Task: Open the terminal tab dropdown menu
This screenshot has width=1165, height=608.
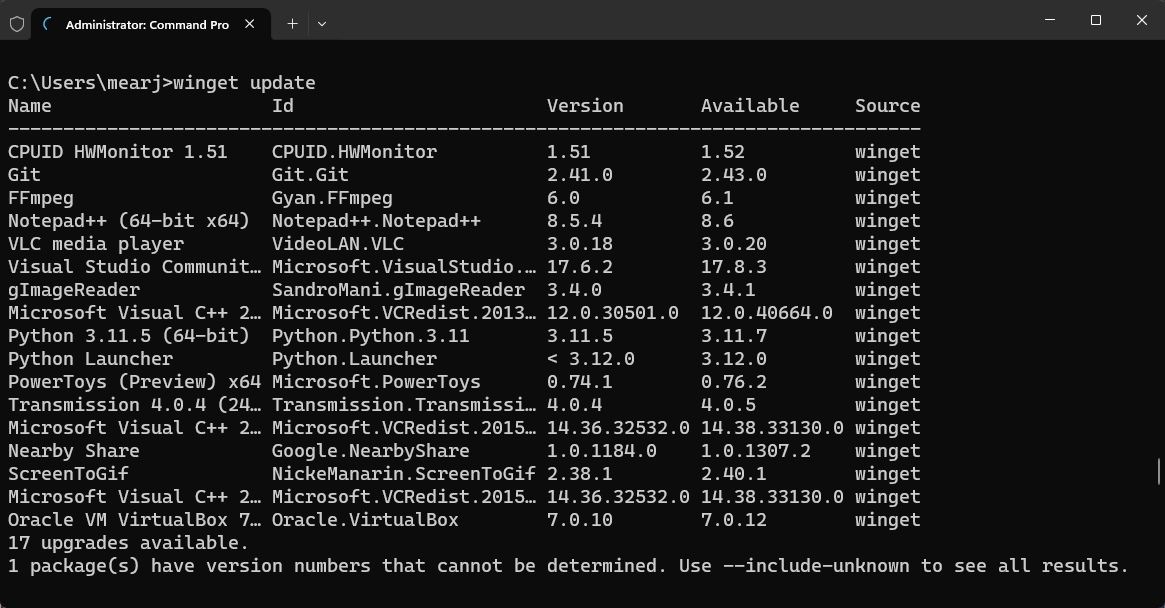Action: click(x=321, y=22)
